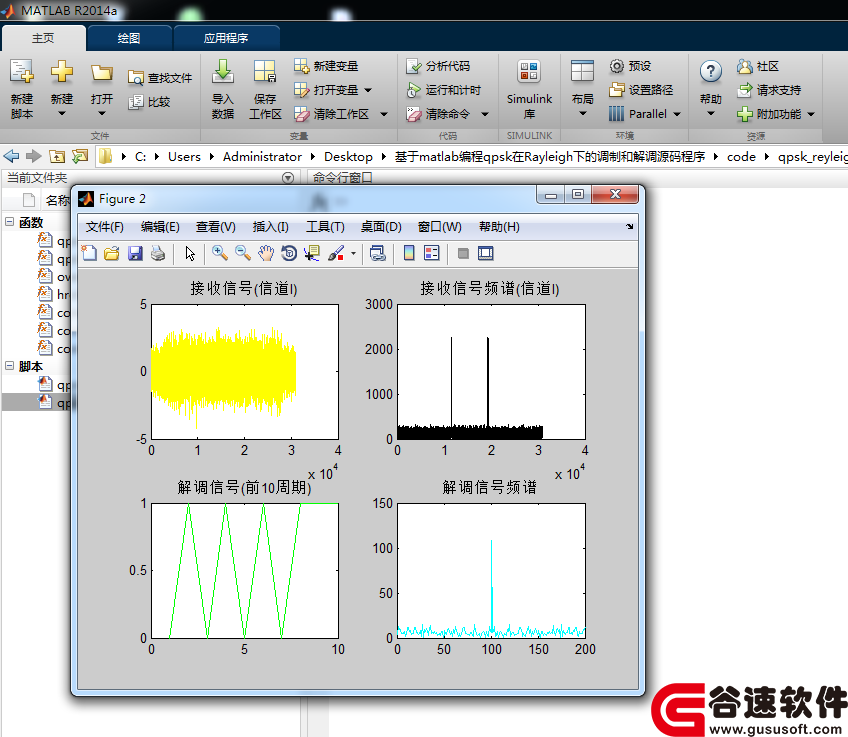Open the 新建 (New) dropdown
The image size is (848, 737).
[62, 114]
